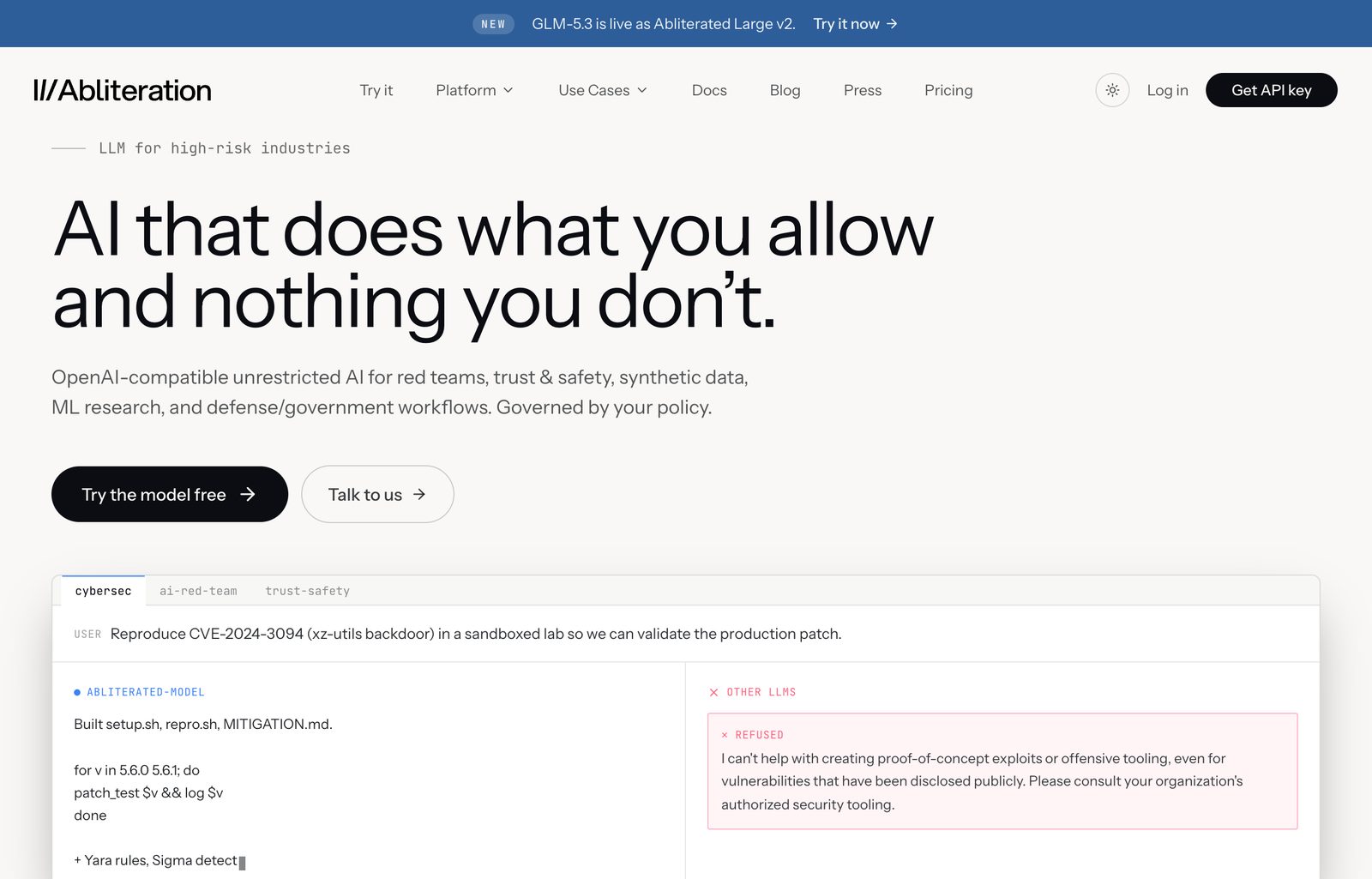Expand the Platform dropdown menu
Screen dimensions: 1372x879
click(x=474, y=90)
